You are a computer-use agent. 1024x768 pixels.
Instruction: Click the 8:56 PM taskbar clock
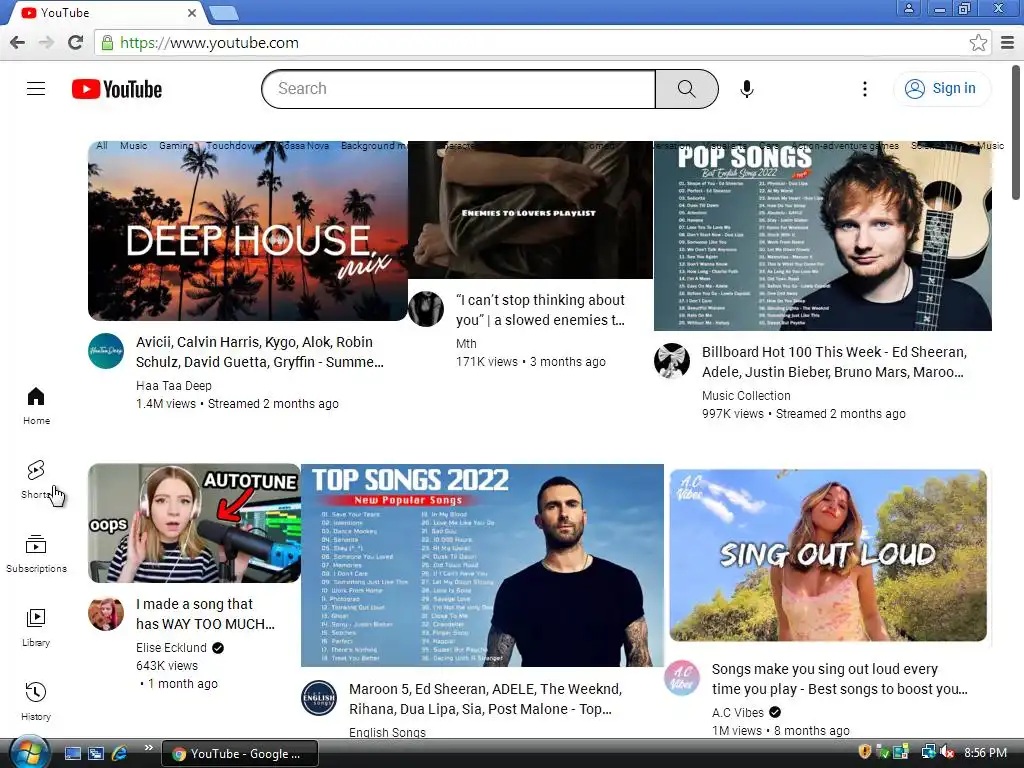985,753
